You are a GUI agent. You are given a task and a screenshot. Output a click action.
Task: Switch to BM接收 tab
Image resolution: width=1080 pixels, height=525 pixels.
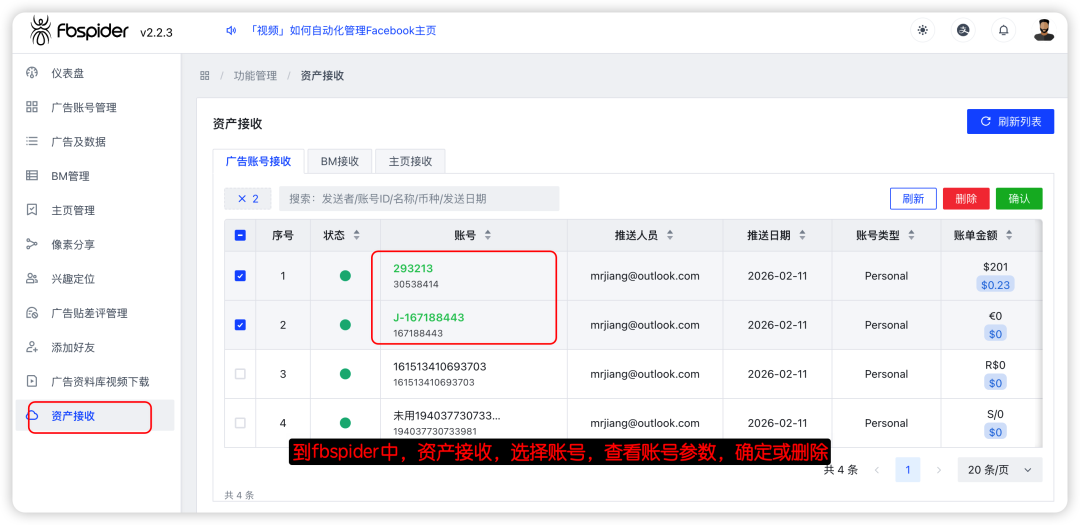tap(340, 161)
